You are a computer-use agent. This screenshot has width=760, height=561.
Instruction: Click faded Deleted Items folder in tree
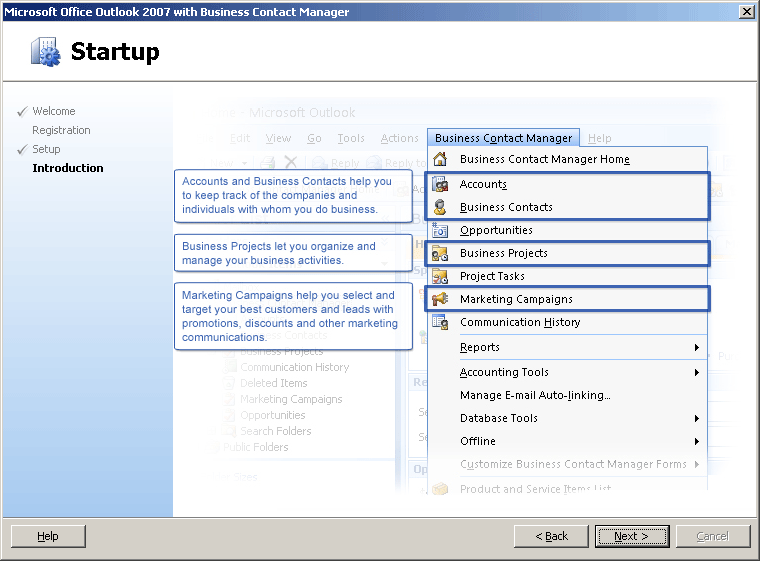coord(274,383)
